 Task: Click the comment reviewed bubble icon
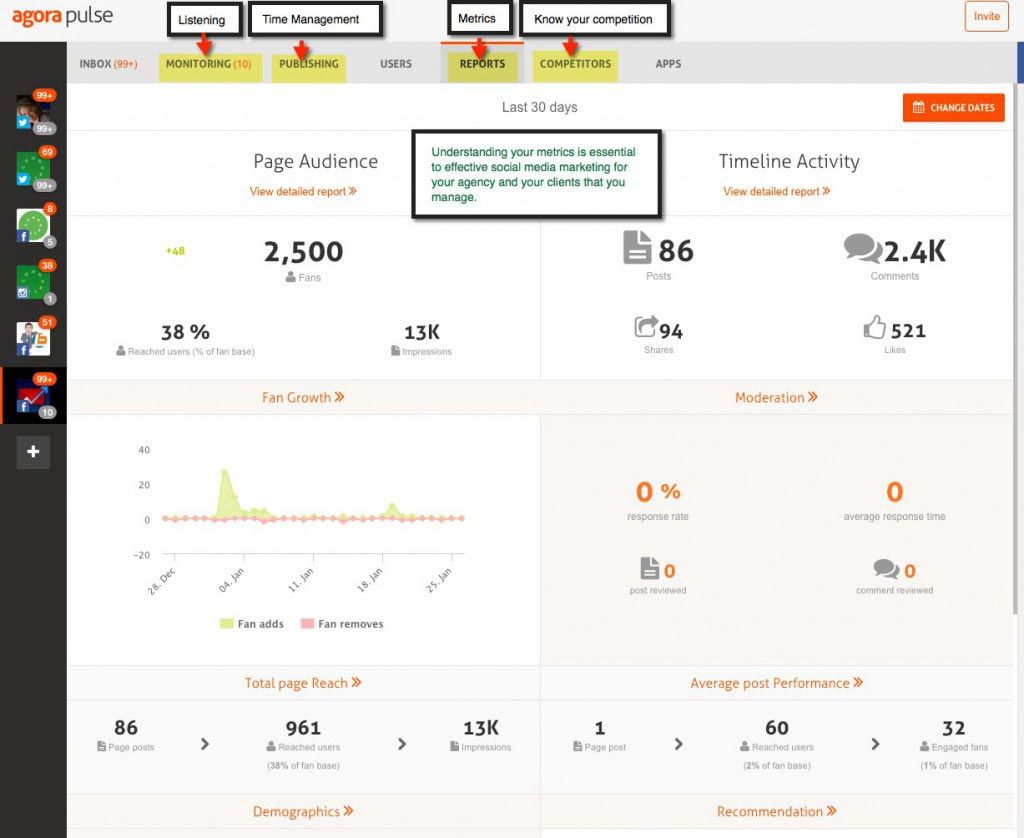[886, 569]
